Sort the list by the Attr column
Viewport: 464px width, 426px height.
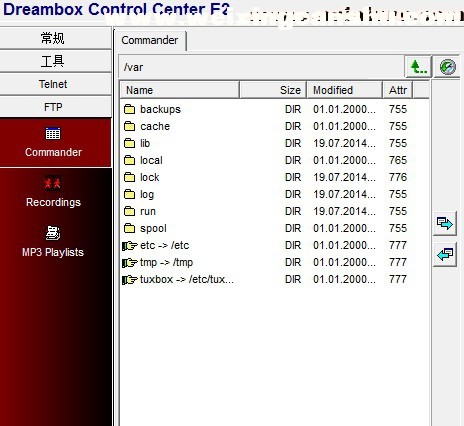click(x=398, y=90)
